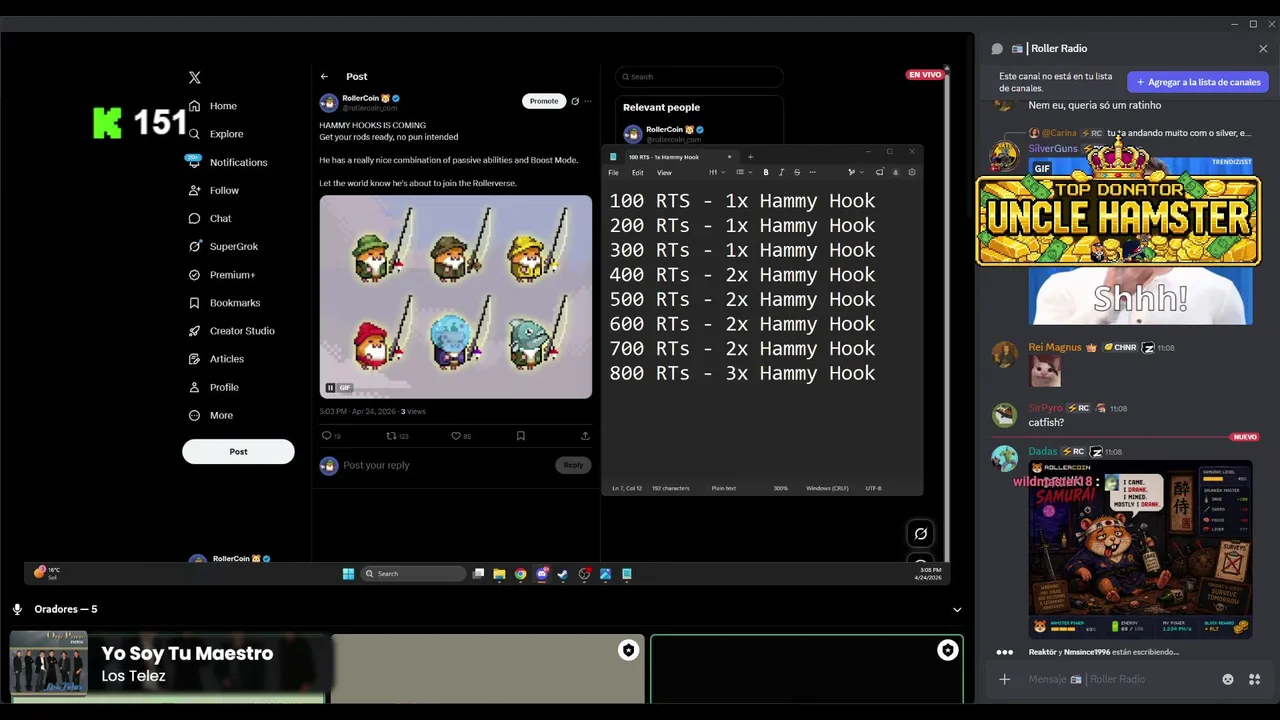Open Notifications in X sidebar
The image size is (1280, 720).
(x=228, y=162)
